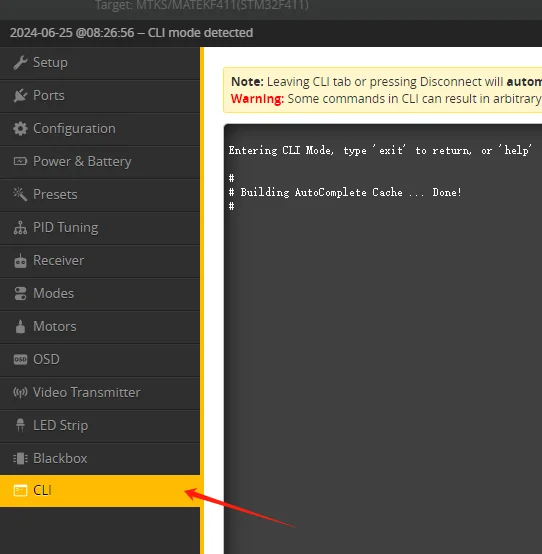This screenshot has width=542, height=554.
Task: Select the Video Transmitter tab
Action: tap(100, 392)
